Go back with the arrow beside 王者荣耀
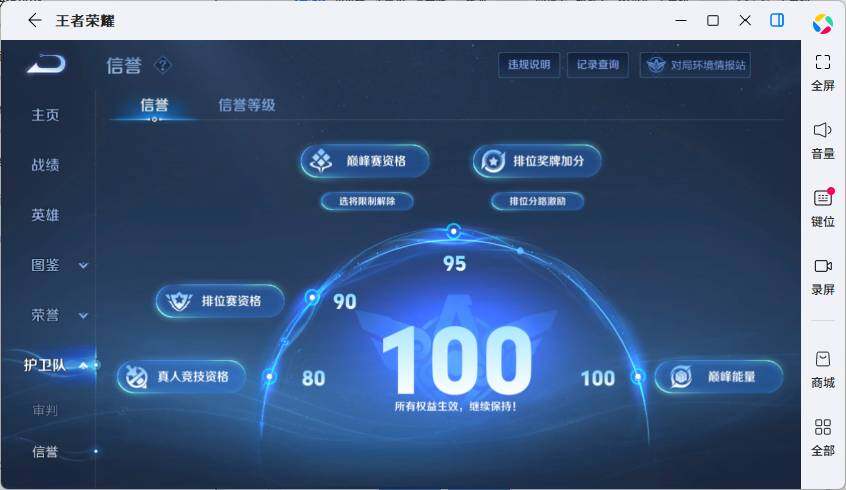 (35, 21)
